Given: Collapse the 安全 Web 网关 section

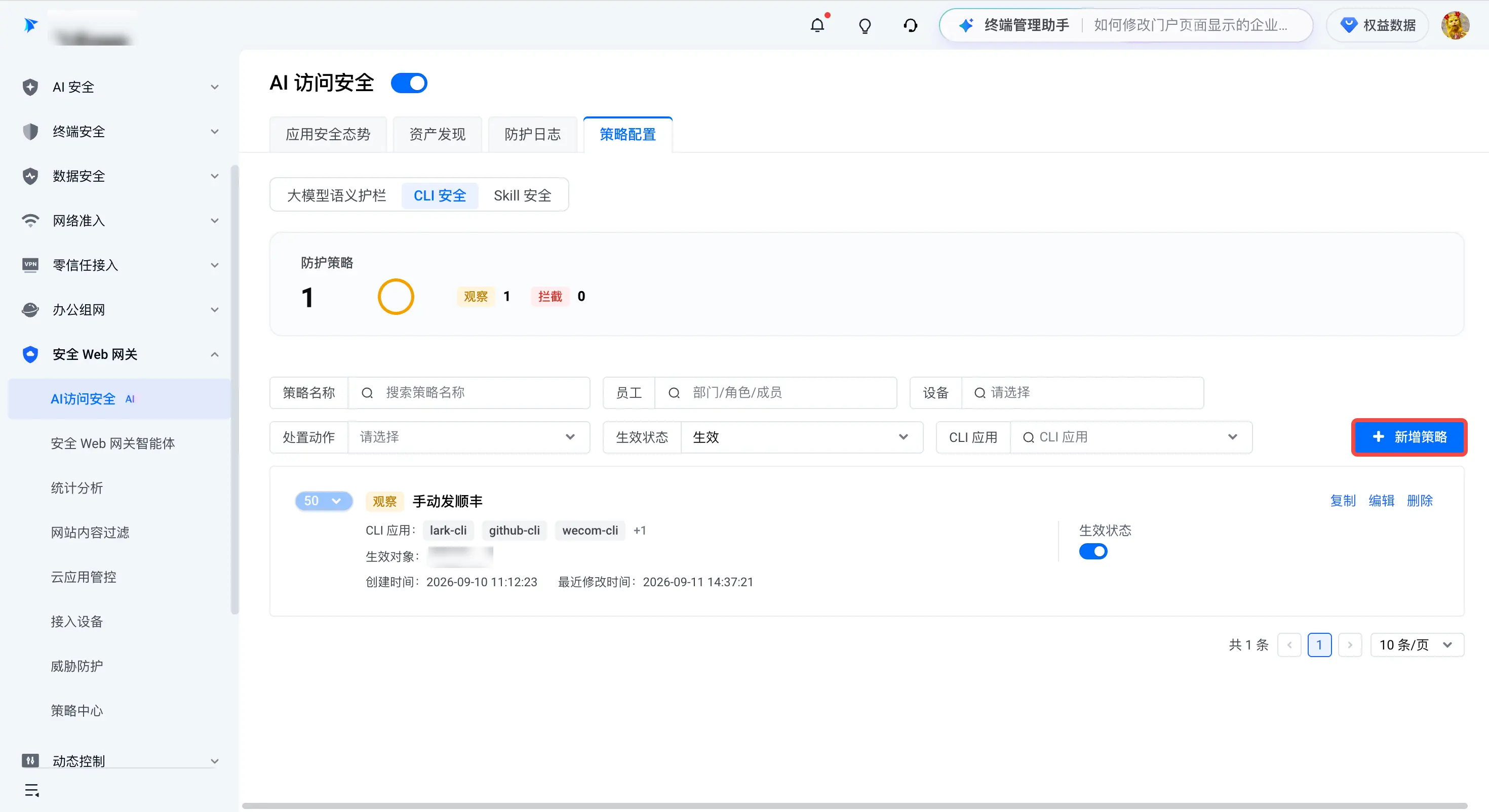Looking at the screenshot, I should coord(214,354).
